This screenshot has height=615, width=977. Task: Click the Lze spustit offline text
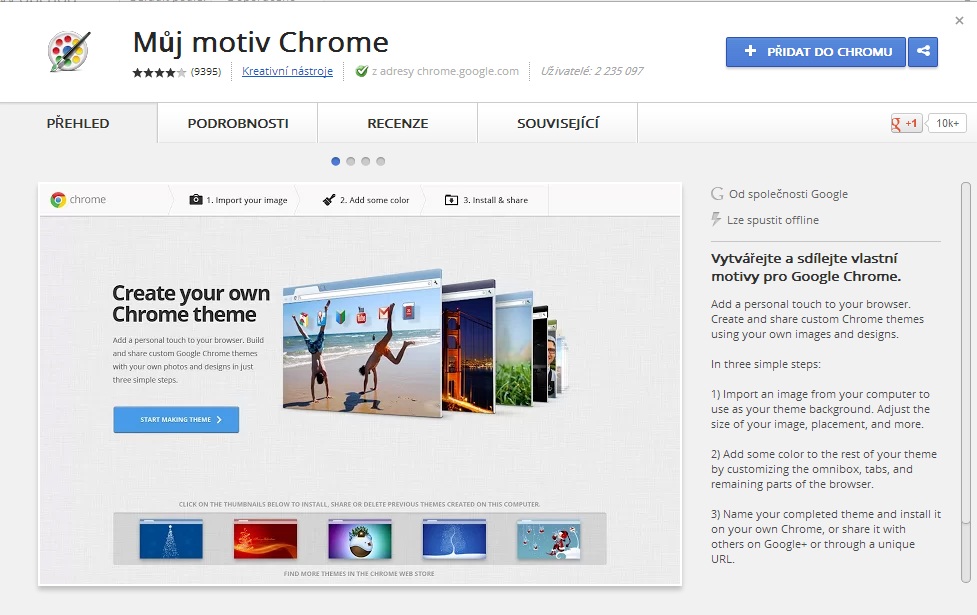coord(773,220)
